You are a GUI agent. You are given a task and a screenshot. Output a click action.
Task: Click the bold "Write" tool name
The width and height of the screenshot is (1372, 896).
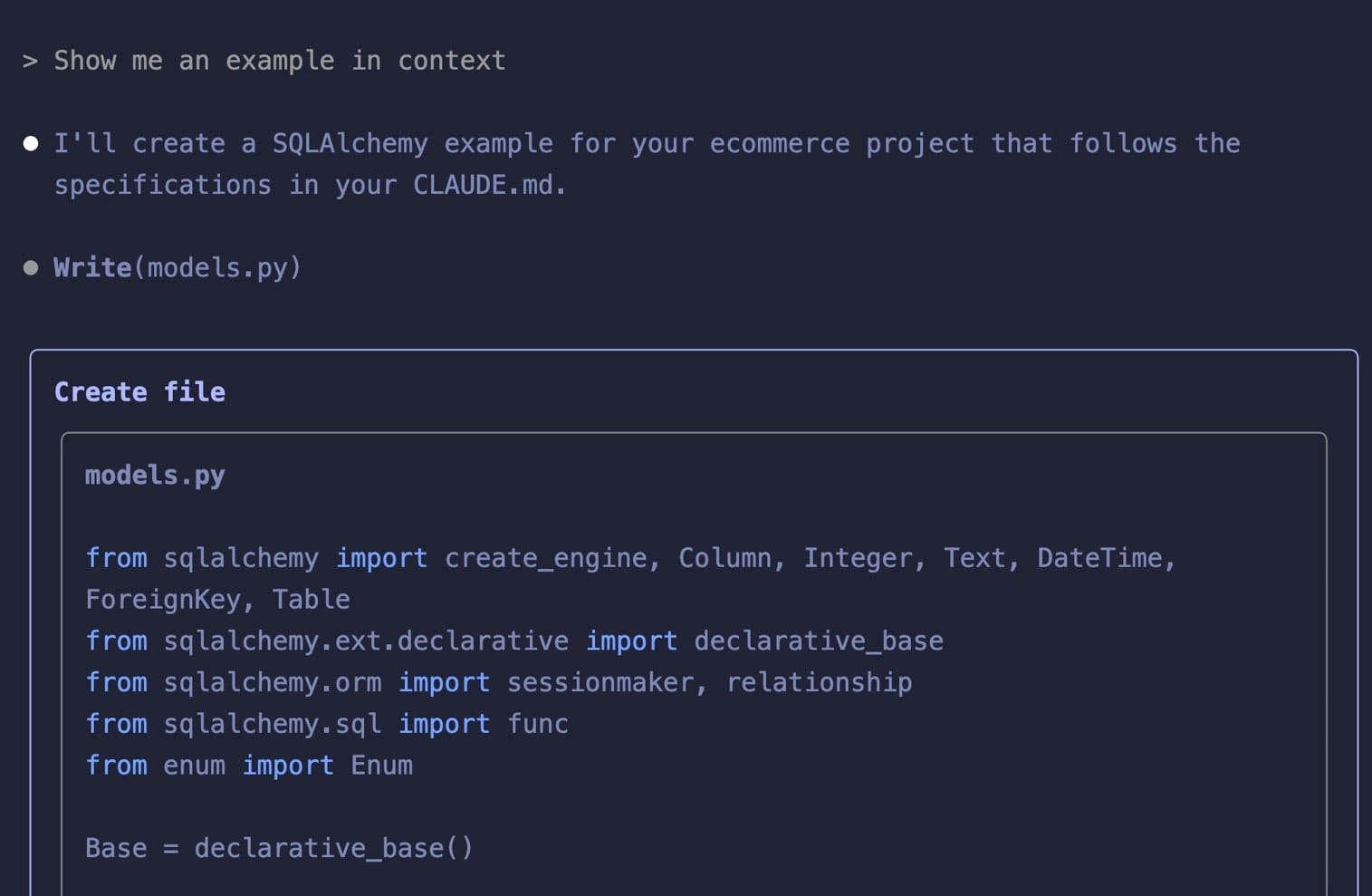(92, 267)
